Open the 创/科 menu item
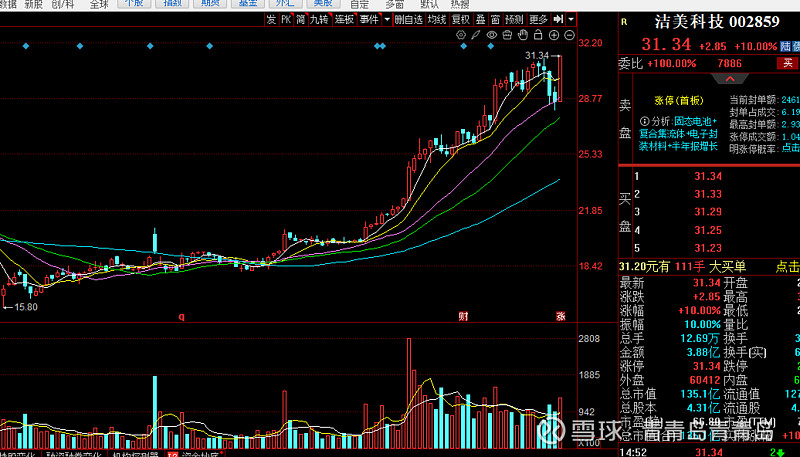800x457 pixels. [63, 4]
